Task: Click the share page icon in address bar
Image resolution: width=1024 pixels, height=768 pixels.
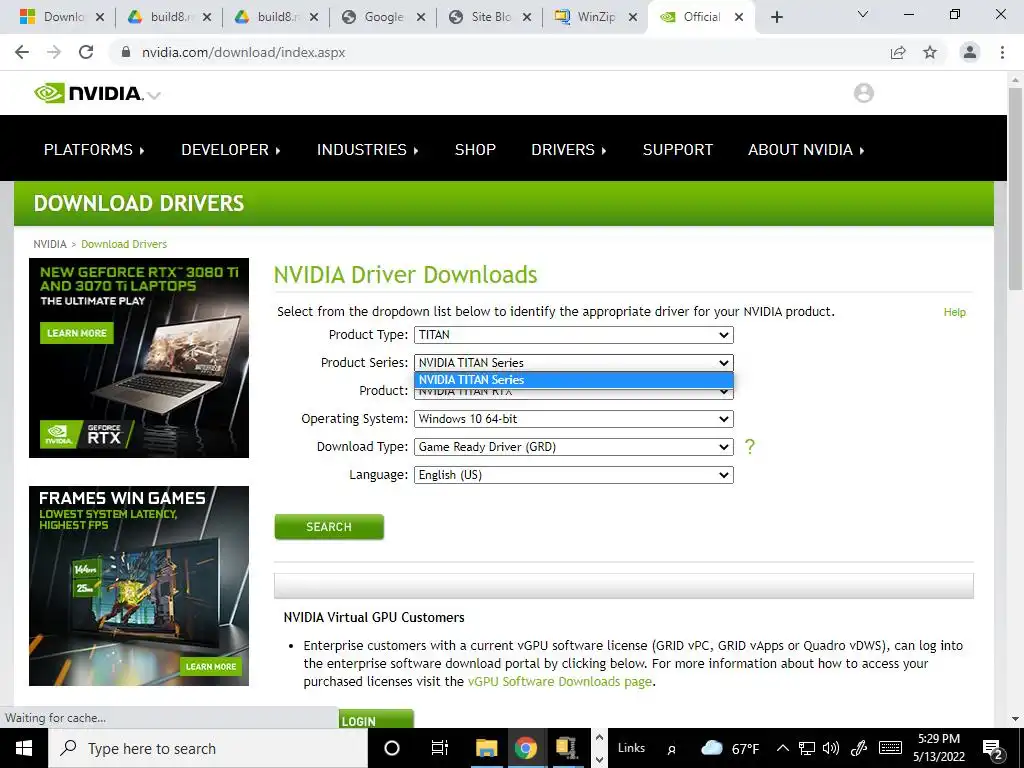Action: [898, 52]
